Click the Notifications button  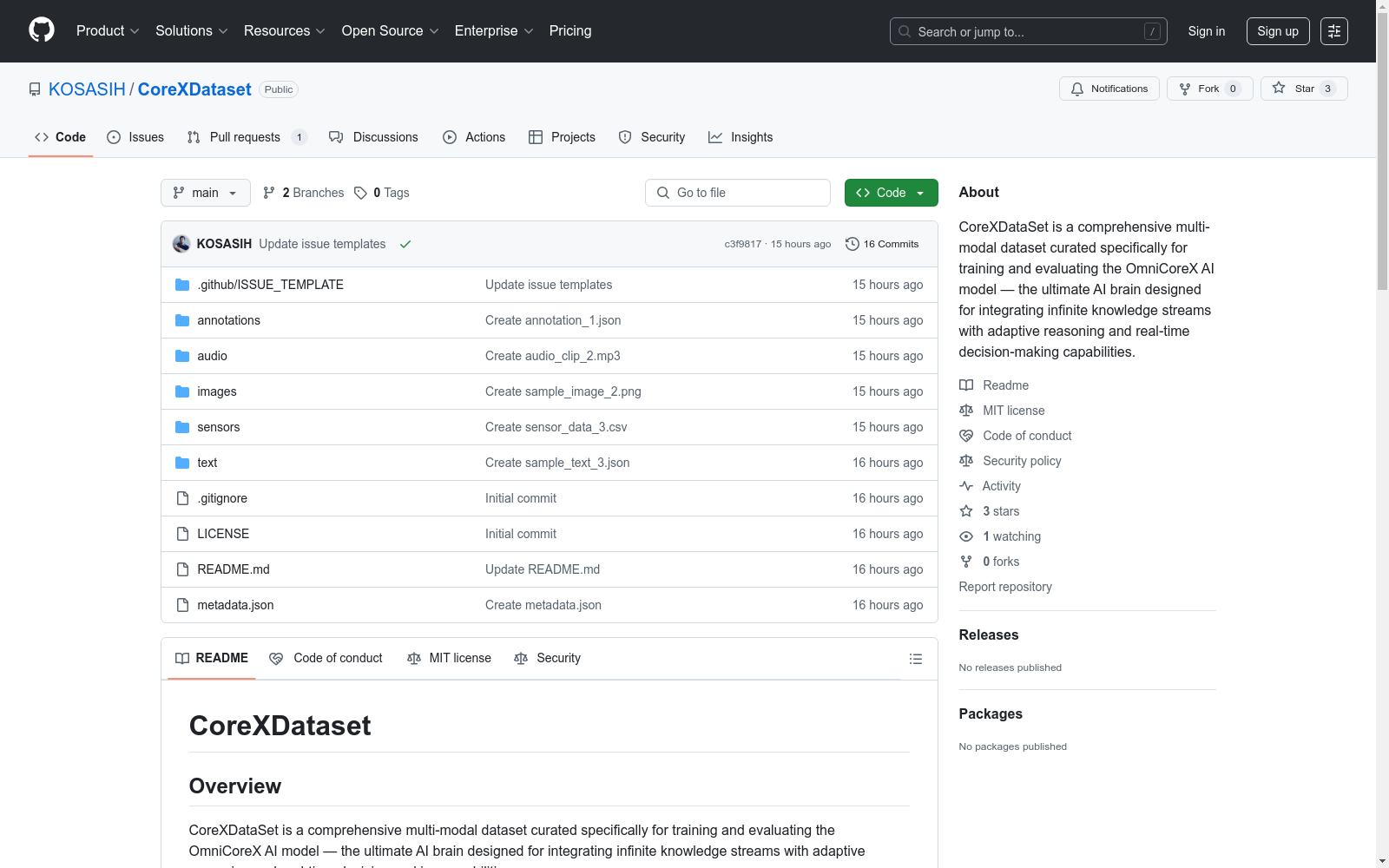click(1109, 89)
